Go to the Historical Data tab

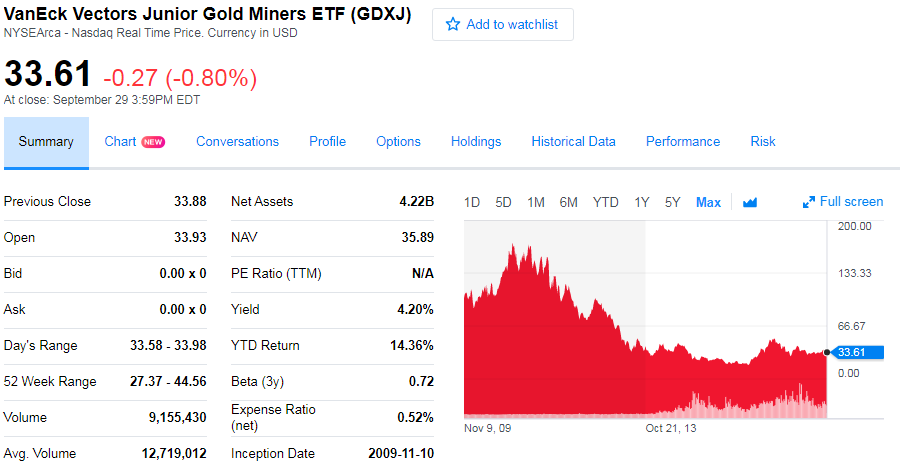pos(573,142)
